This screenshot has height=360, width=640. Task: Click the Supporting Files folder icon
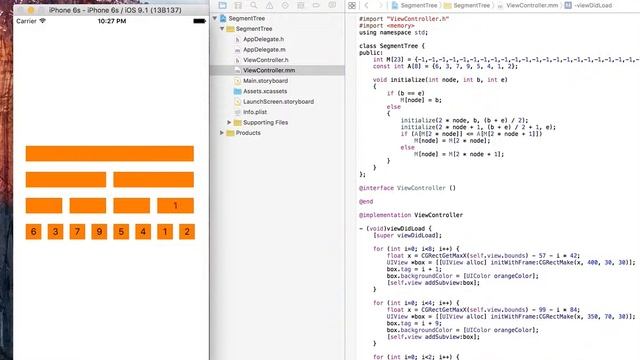[238, 122]
